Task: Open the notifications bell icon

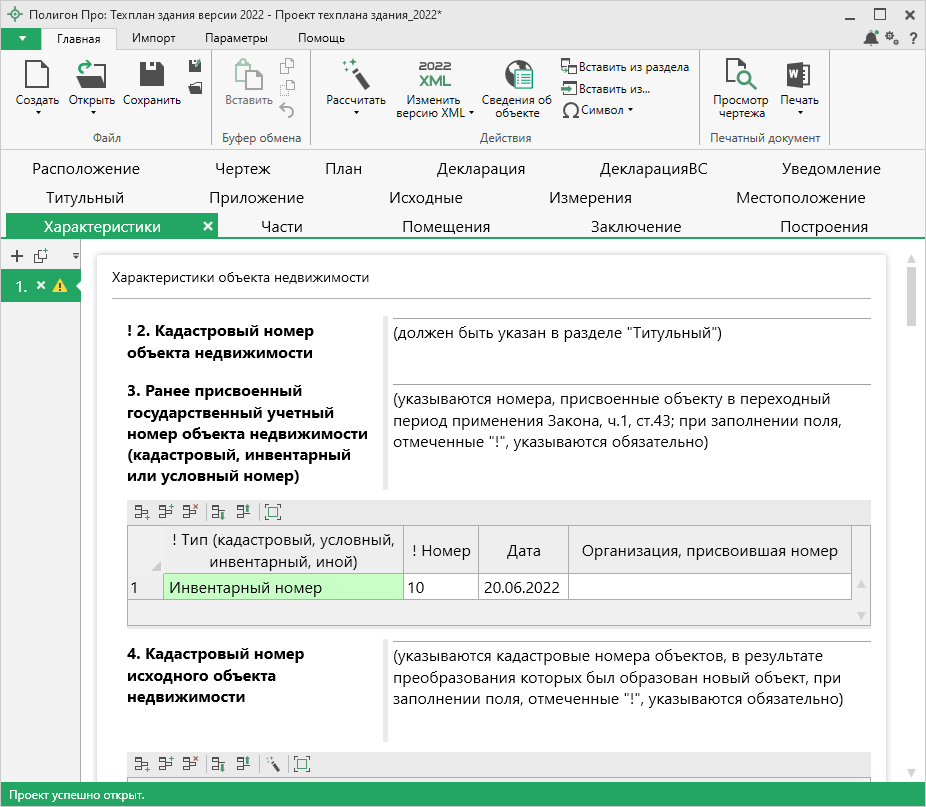Action: click(x=871, y=38)
